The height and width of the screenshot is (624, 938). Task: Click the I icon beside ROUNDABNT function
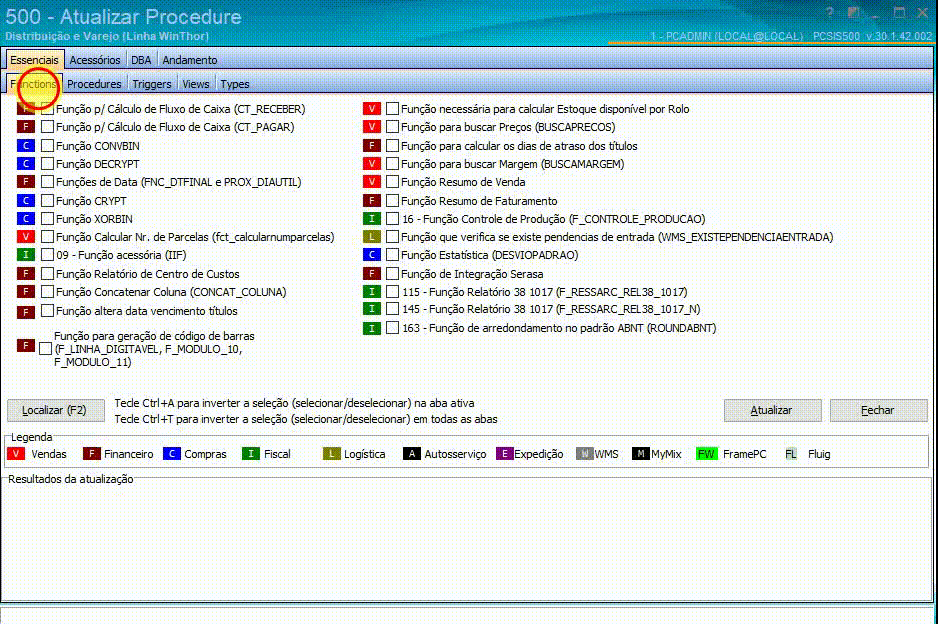click(371, 328)
